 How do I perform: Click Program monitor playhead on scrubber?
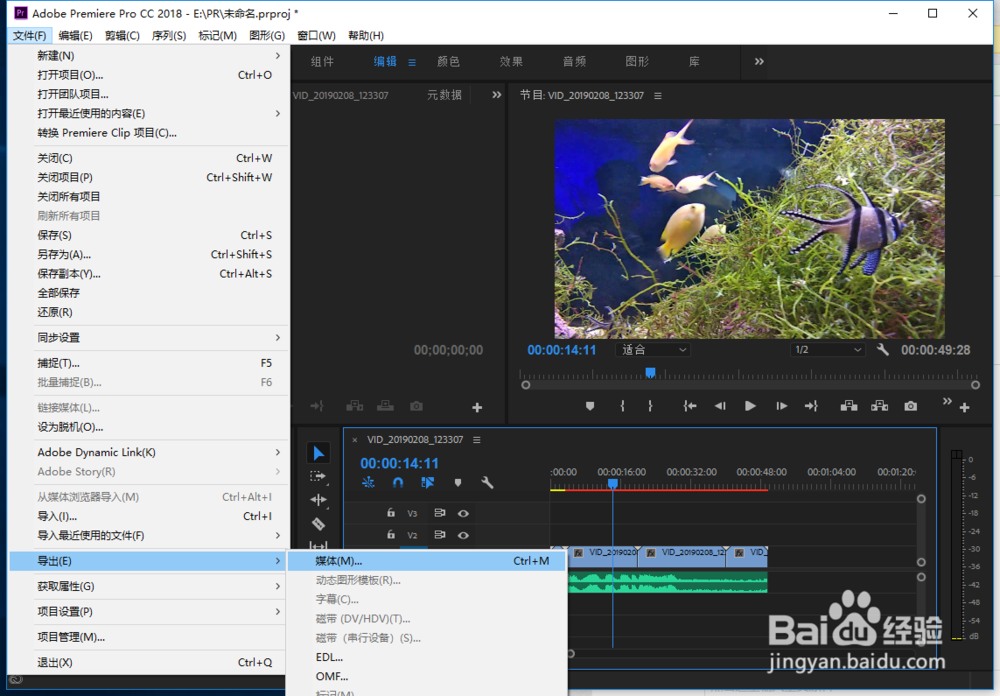(x=650, y=372)
